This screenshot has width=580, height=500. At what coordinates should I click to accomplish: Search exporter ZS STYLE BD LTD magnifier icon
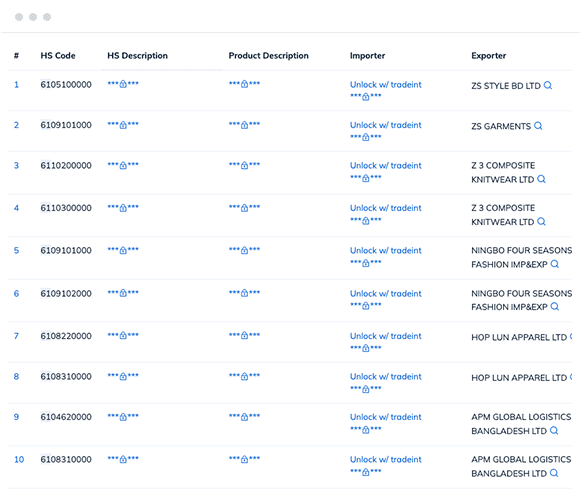pyautogui.click(x=548, y=85)
